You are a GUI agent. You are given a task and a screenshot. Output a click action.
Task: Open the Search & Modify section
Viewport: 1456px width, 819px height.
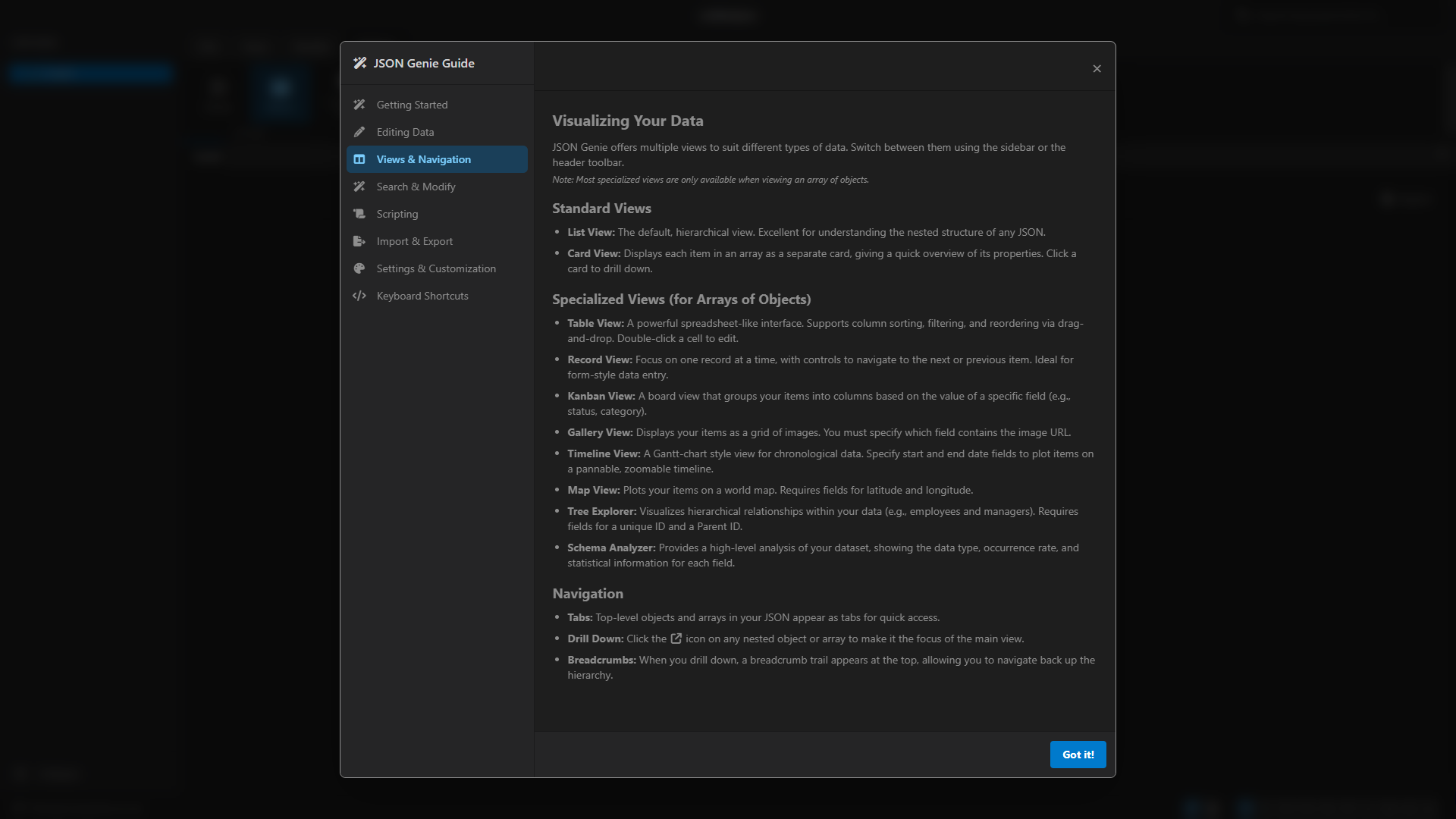[x=416, y=187]
